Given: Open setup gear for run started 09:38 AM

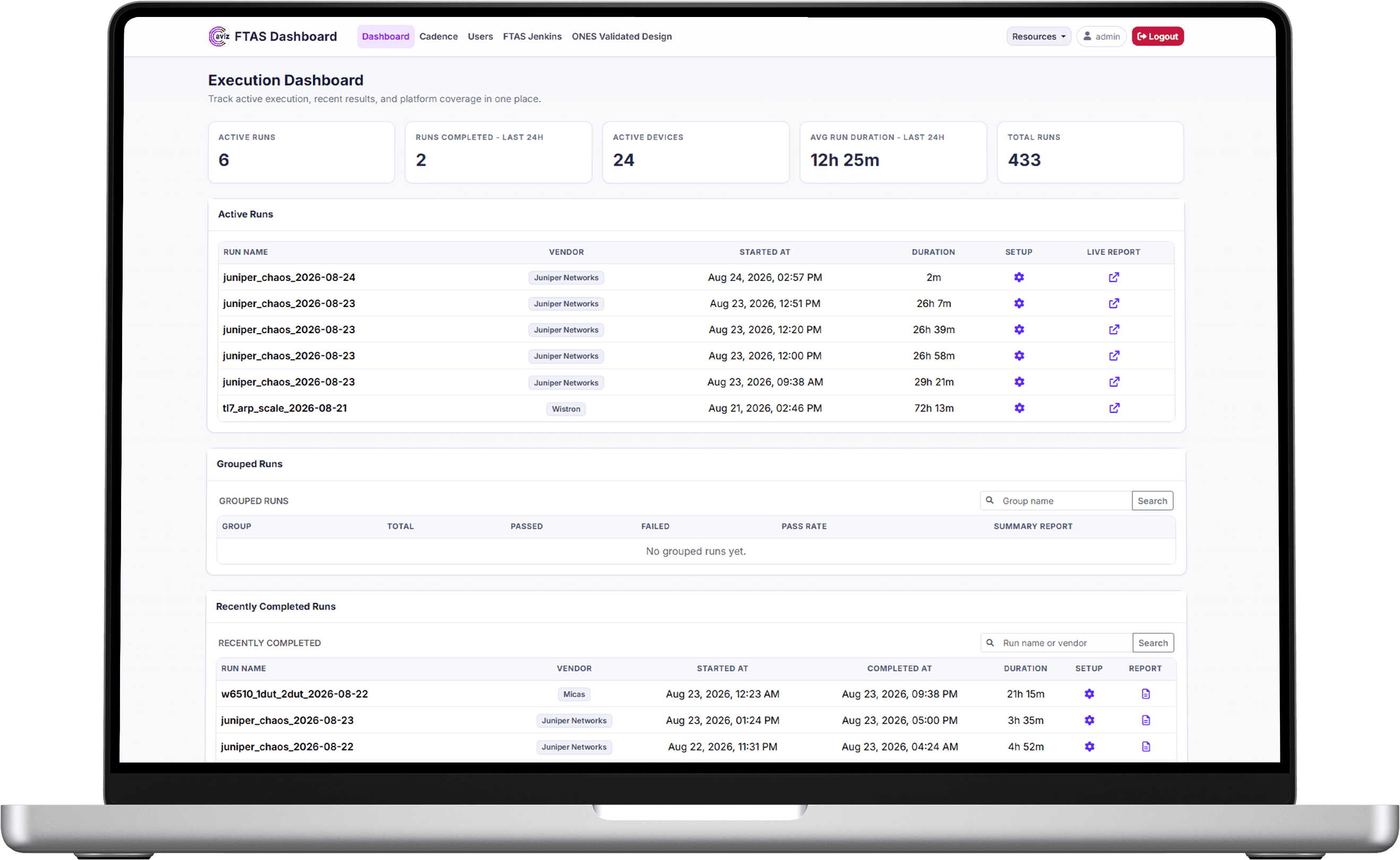Looking at the screenshot, I should 1019,381.
